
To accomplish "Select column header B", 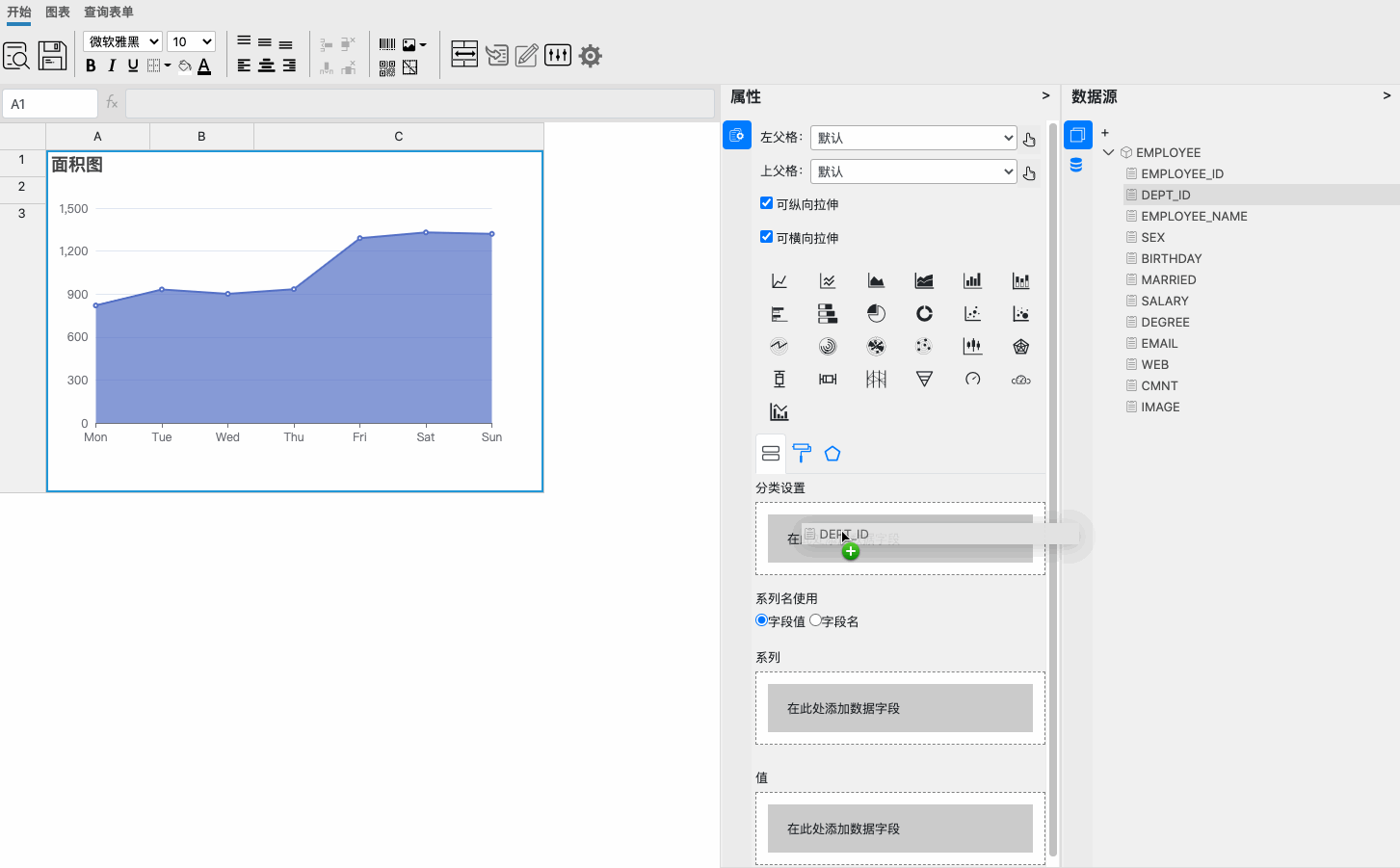I will pyautogui.click(x=201, y=136).
